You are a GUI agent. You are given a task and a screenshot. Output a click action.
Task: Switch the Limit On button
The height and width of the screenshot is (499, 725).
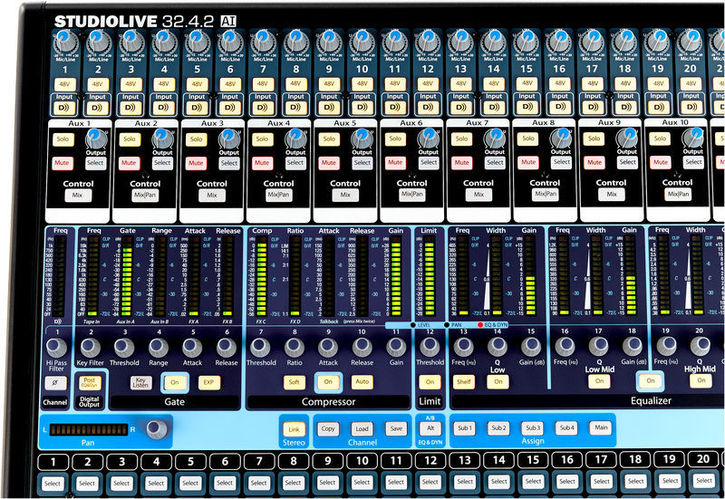pos(430,382)
